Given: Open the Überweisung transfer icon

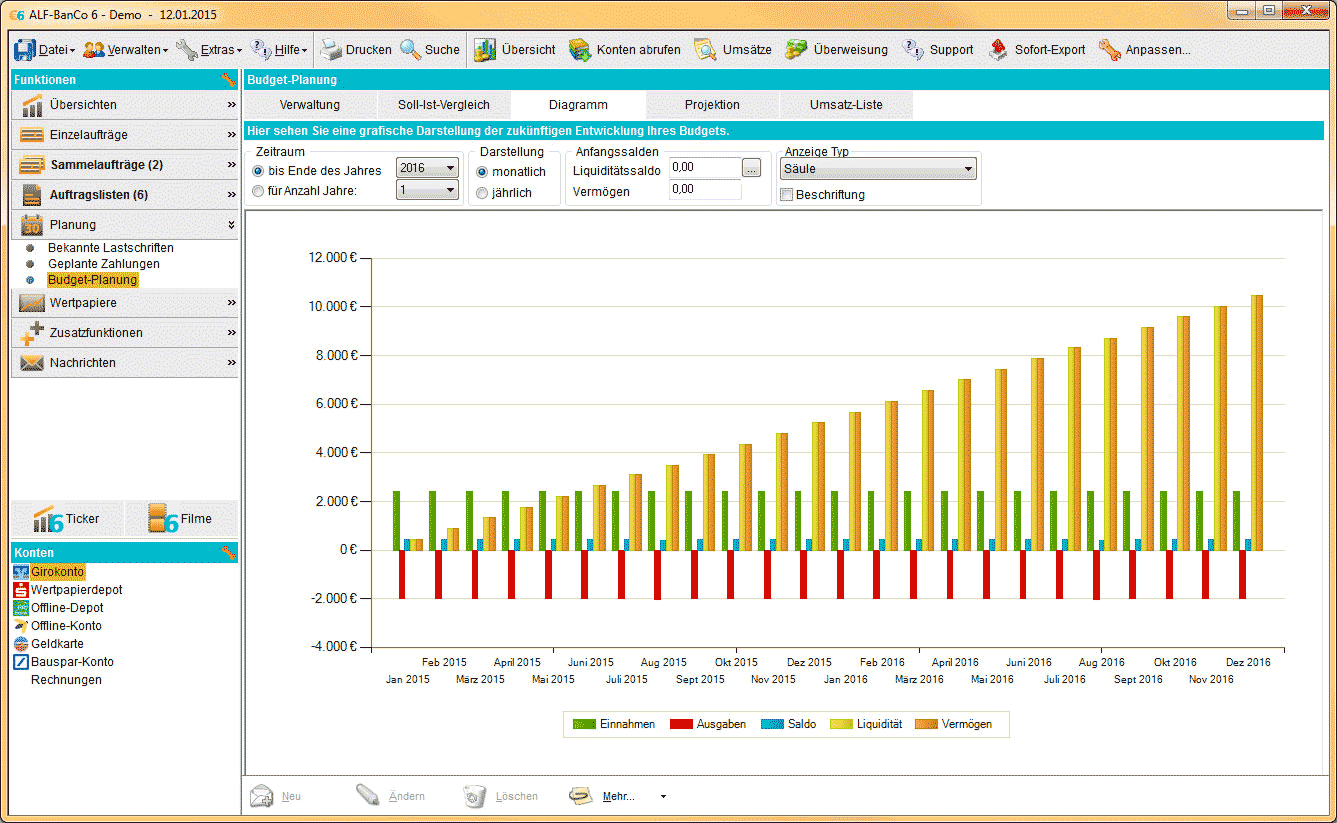Looking at the screenshot, I should pyautogui.click(x=797, y=49).
